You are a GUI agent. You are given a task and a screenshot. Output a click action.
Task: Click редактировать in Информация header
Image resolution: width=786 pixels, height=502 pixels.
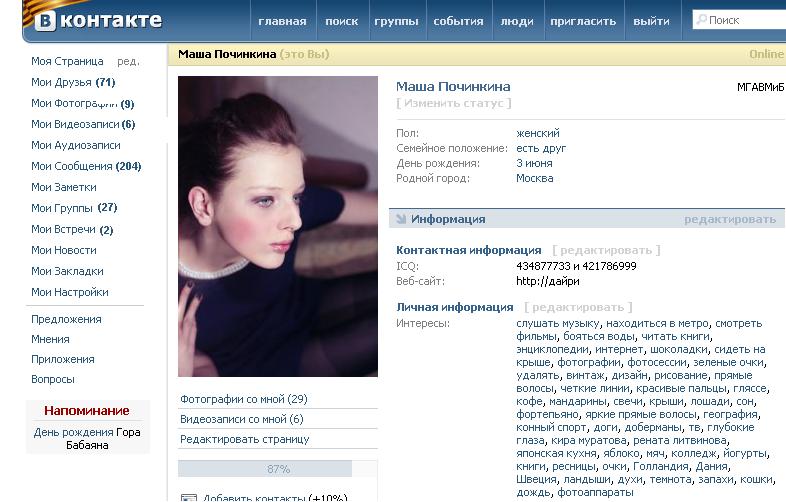click(x=730, y=219)
